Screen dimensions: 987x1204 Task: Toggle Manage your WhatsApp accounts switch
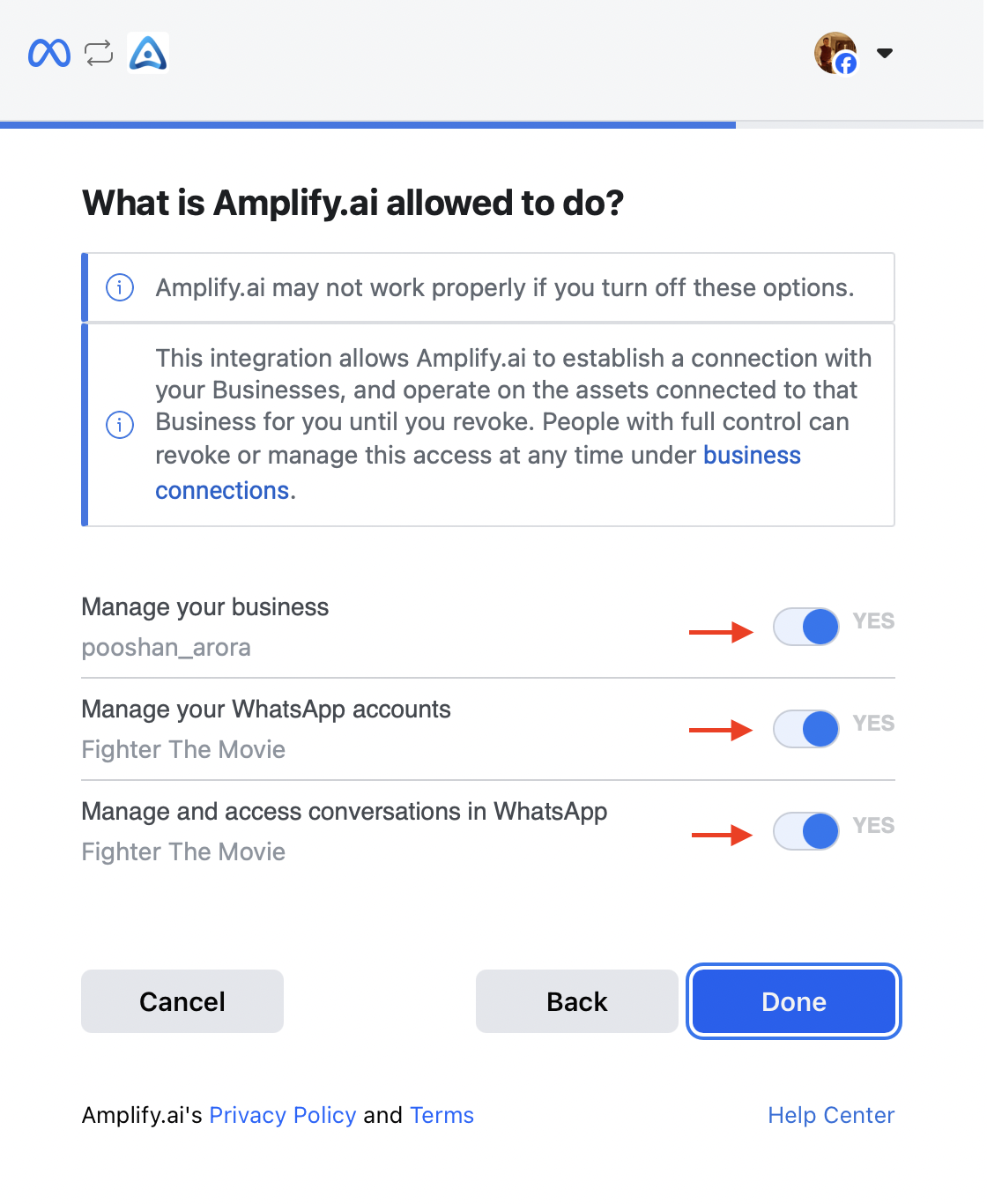pyautogui.click(x=806, y=729)
